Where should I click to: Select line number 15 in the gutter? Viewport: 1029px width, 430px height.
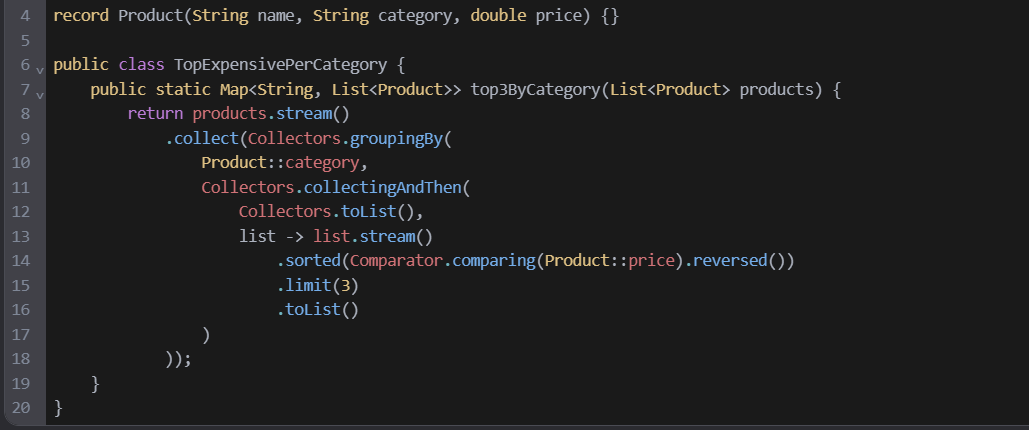pyautogui.click(x=21, y=285)
